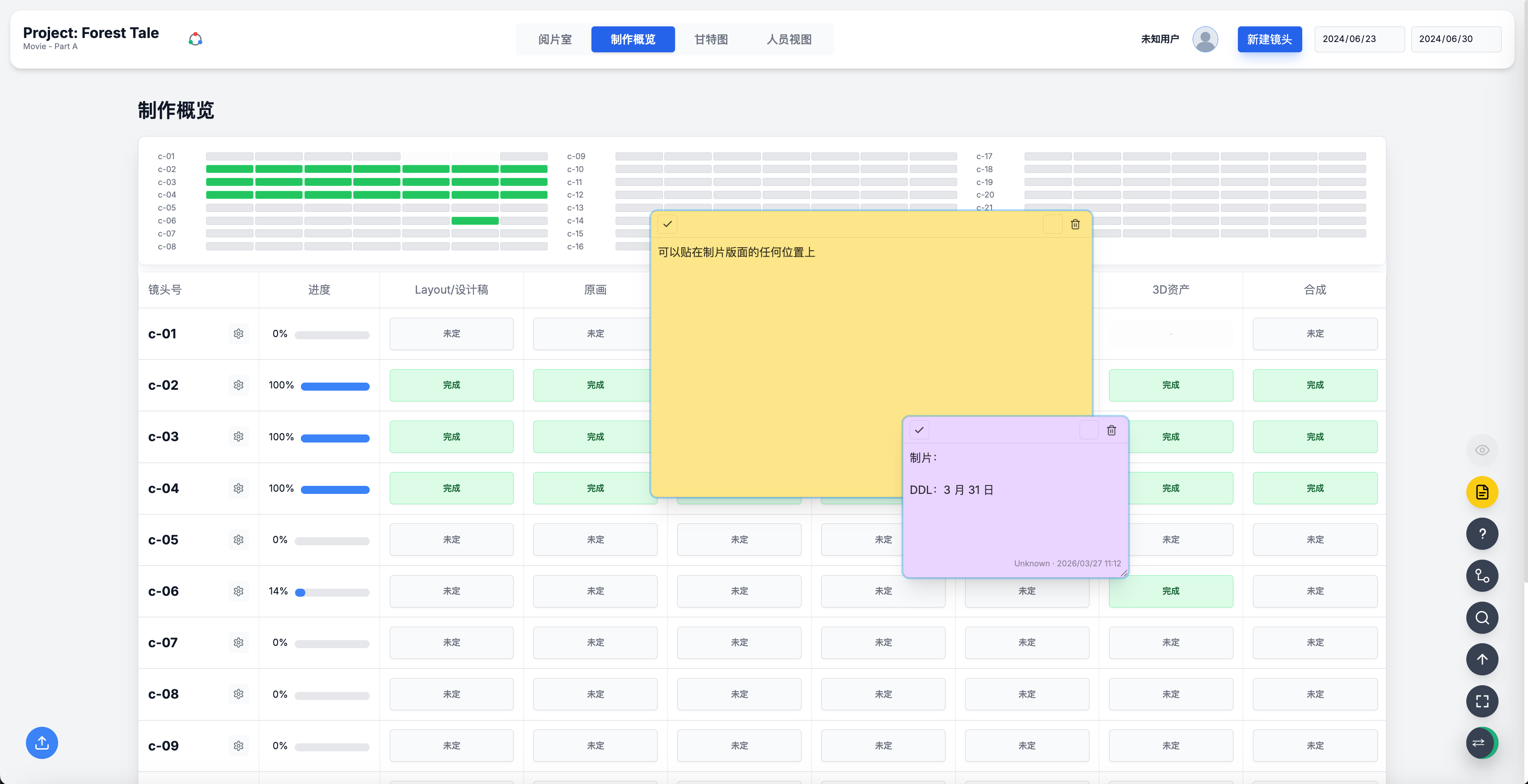Delete the yellow sticky note

pos(1075,224)
